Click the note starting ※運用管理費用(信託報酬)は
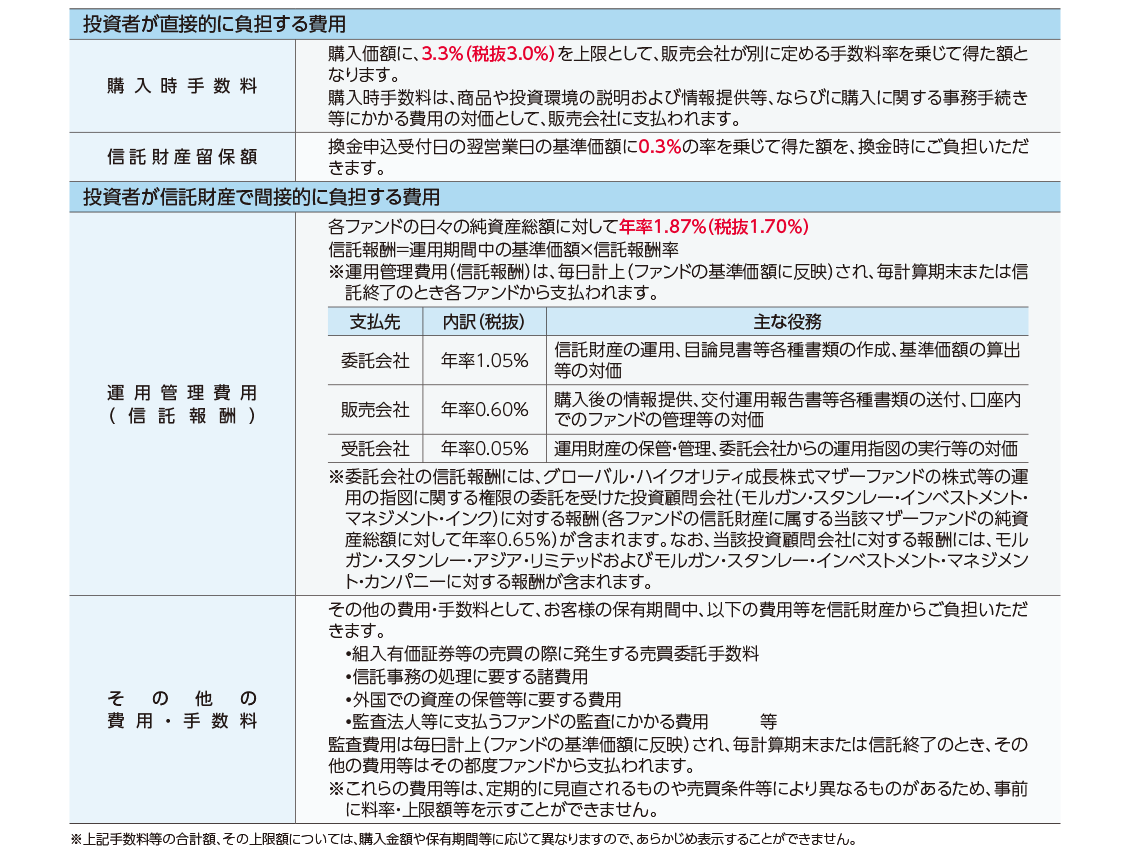 click(678, 283)
